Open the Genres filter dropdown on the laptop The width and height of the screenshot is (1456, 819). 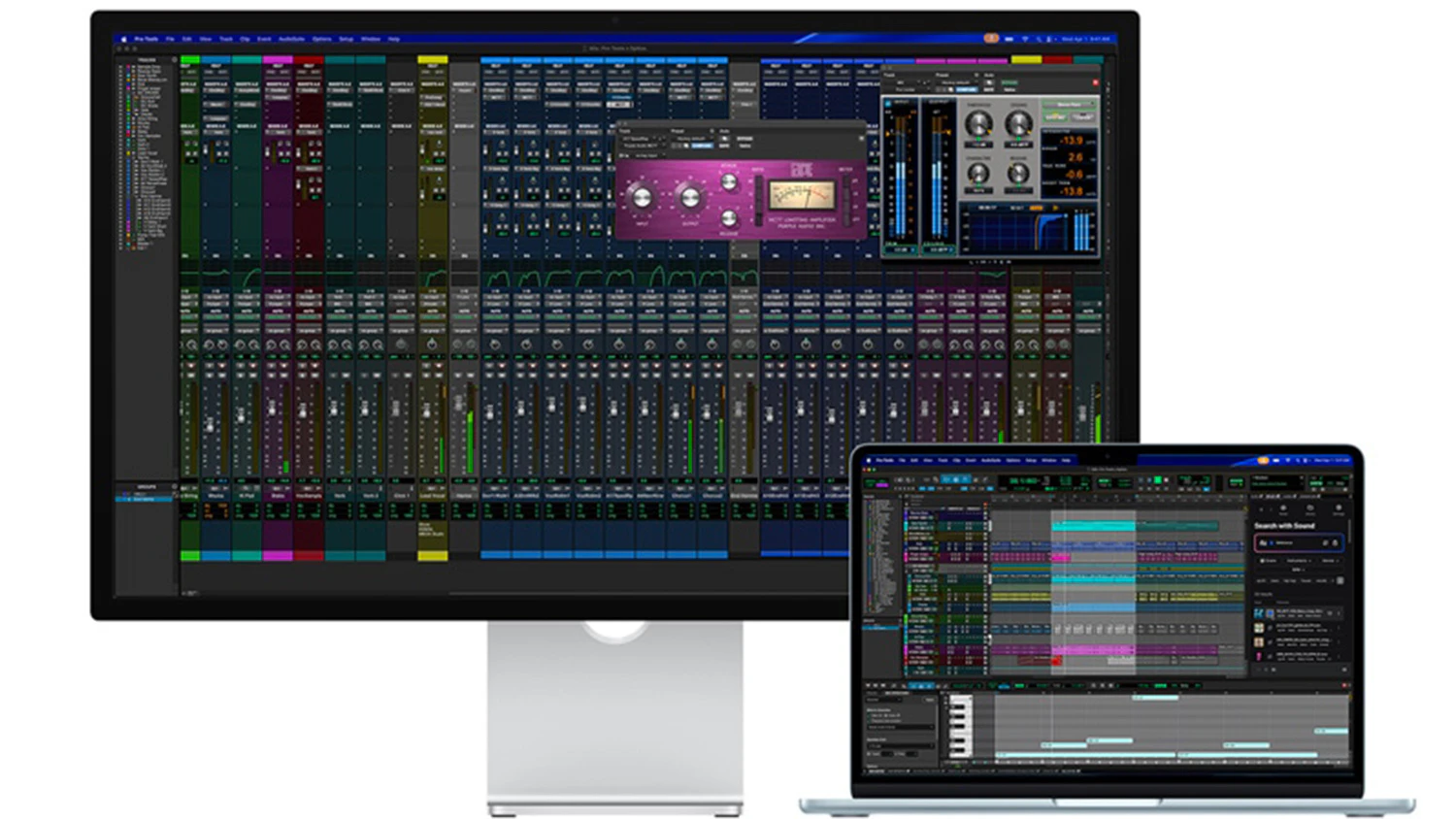pyautogui.click(x=1329, y=561)
